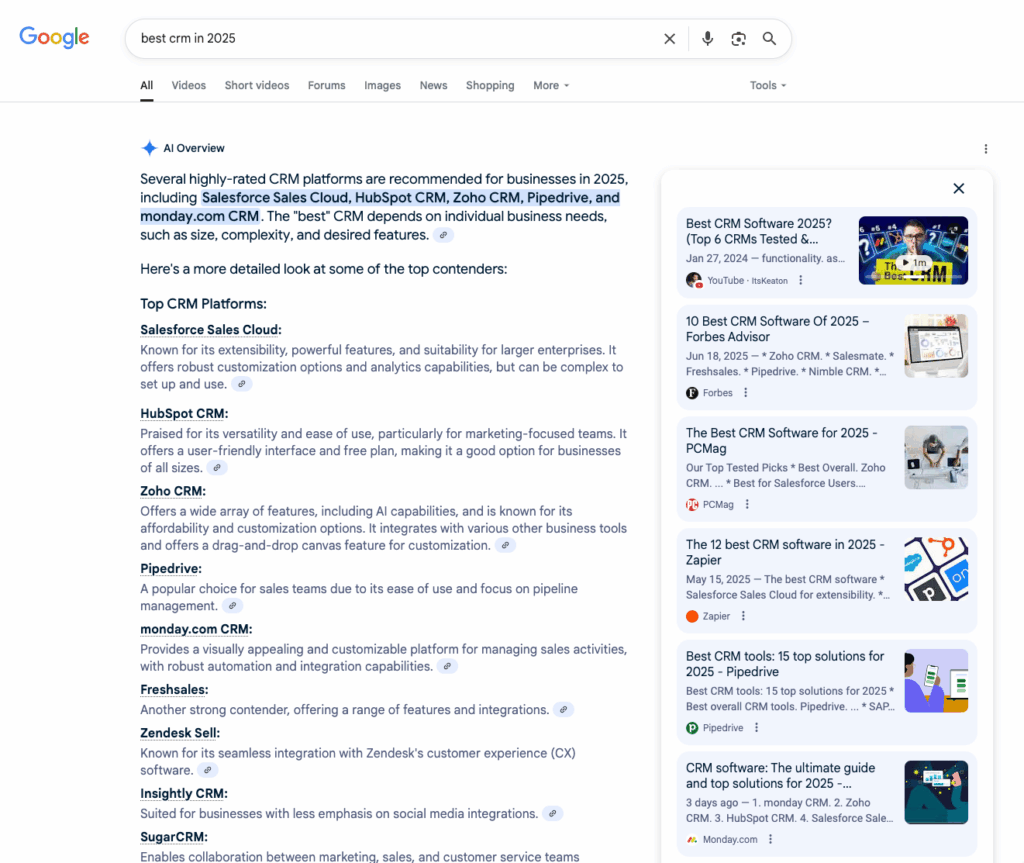
Task: Click the Google logo
Action: click(54, 37)
